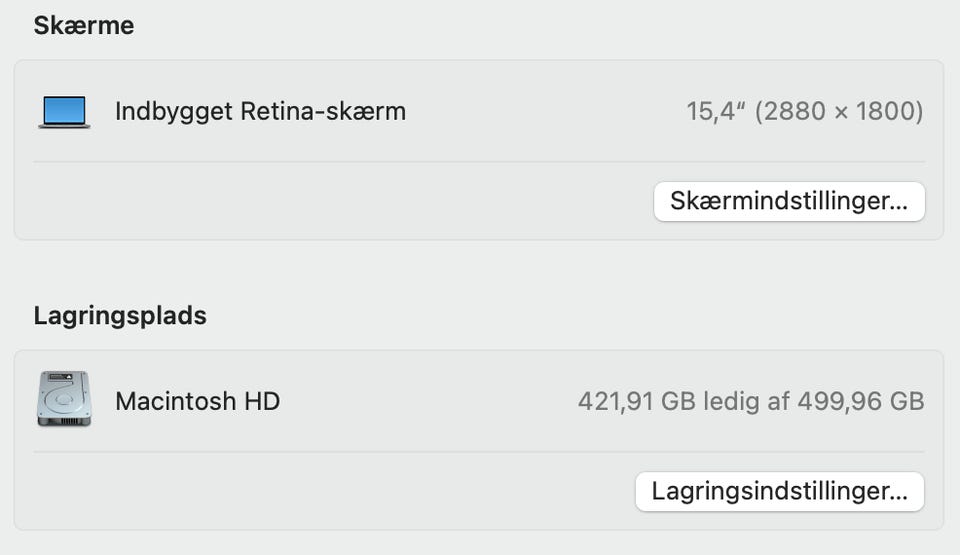Viewport: 960px width, 555px height.
Task: Click the divider line under Macintosh HD
Action: tap(479, 451)
